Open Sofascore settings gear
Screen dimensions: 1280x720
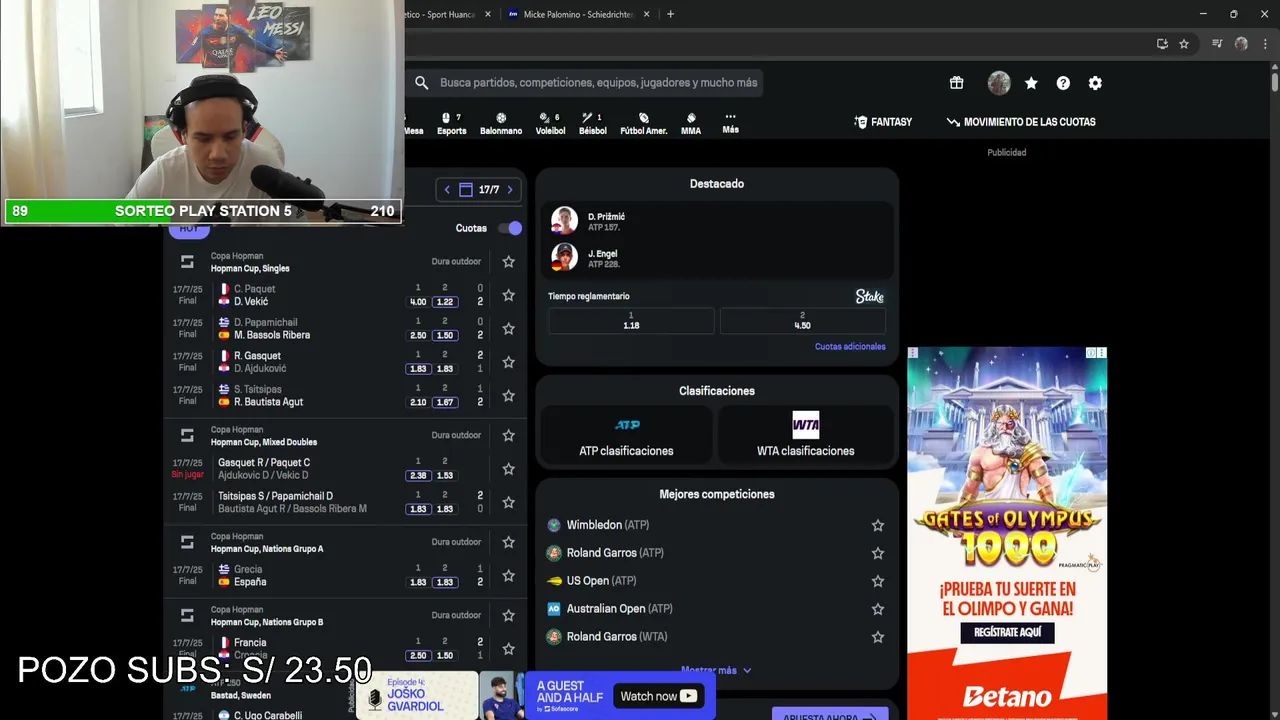point(1095,83)
